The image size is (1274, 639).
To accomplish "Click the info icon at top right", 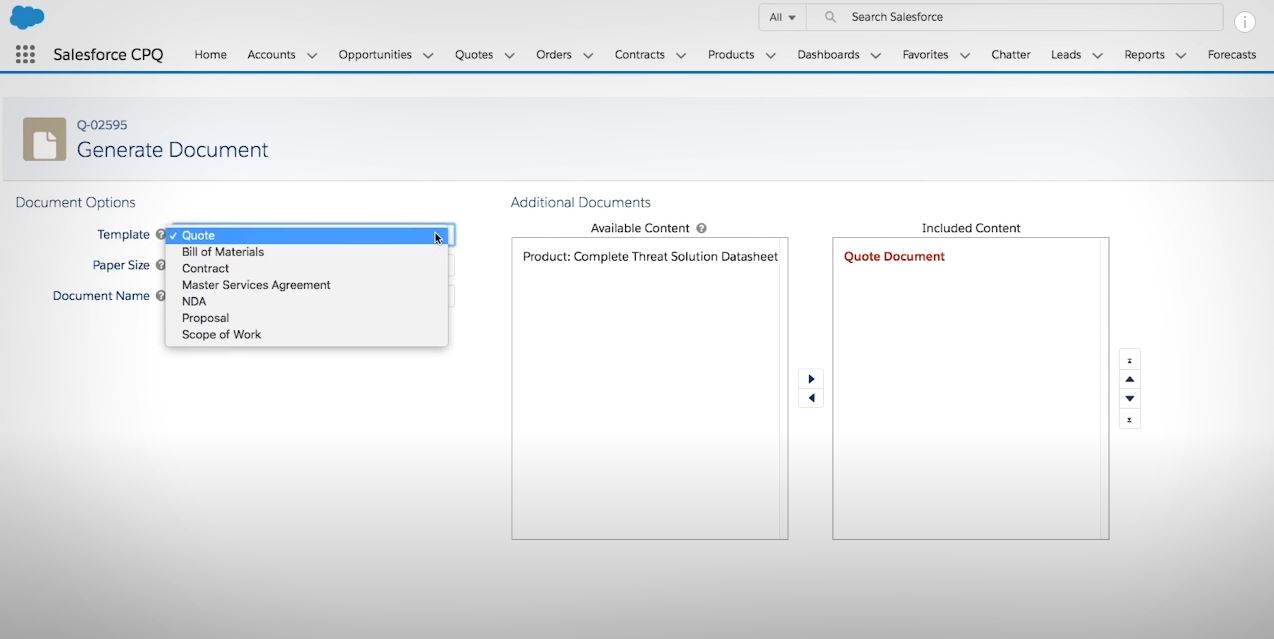I will (x=1245, y=22).
